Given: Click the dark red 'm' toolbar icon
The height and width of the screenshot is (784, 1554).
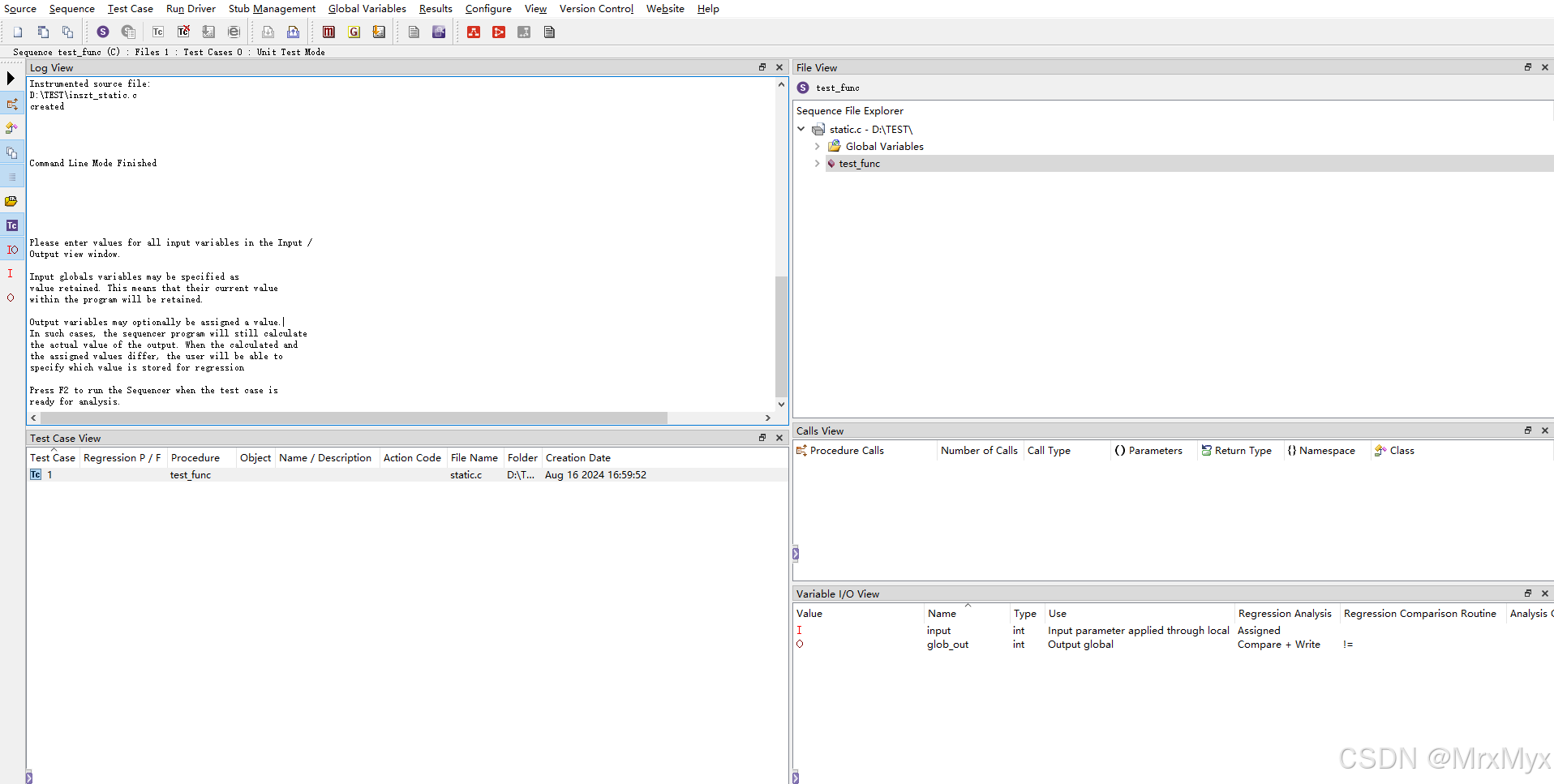Looking at the screenshot, I should [x=328, y=32].
